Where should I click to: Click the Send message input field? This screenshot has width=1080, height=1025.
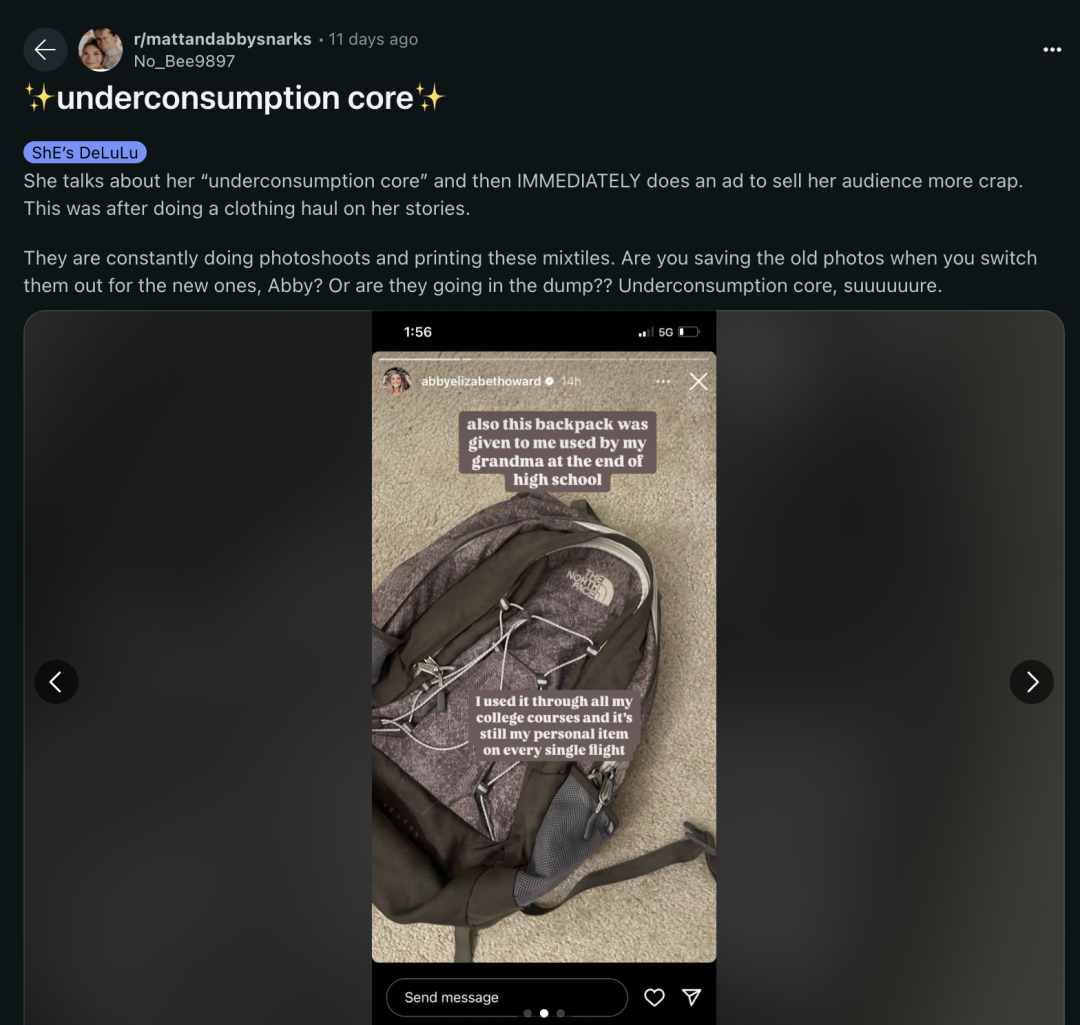click(x=507, y=997)
